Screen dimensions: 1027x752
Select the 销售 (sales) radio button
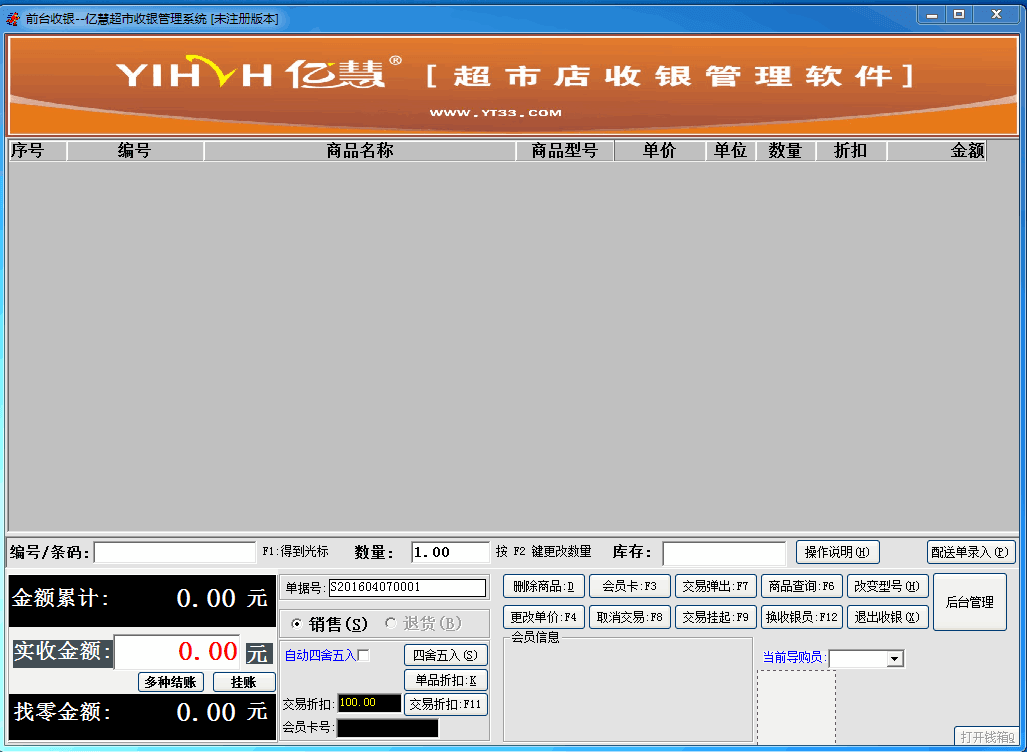(296, 624)
